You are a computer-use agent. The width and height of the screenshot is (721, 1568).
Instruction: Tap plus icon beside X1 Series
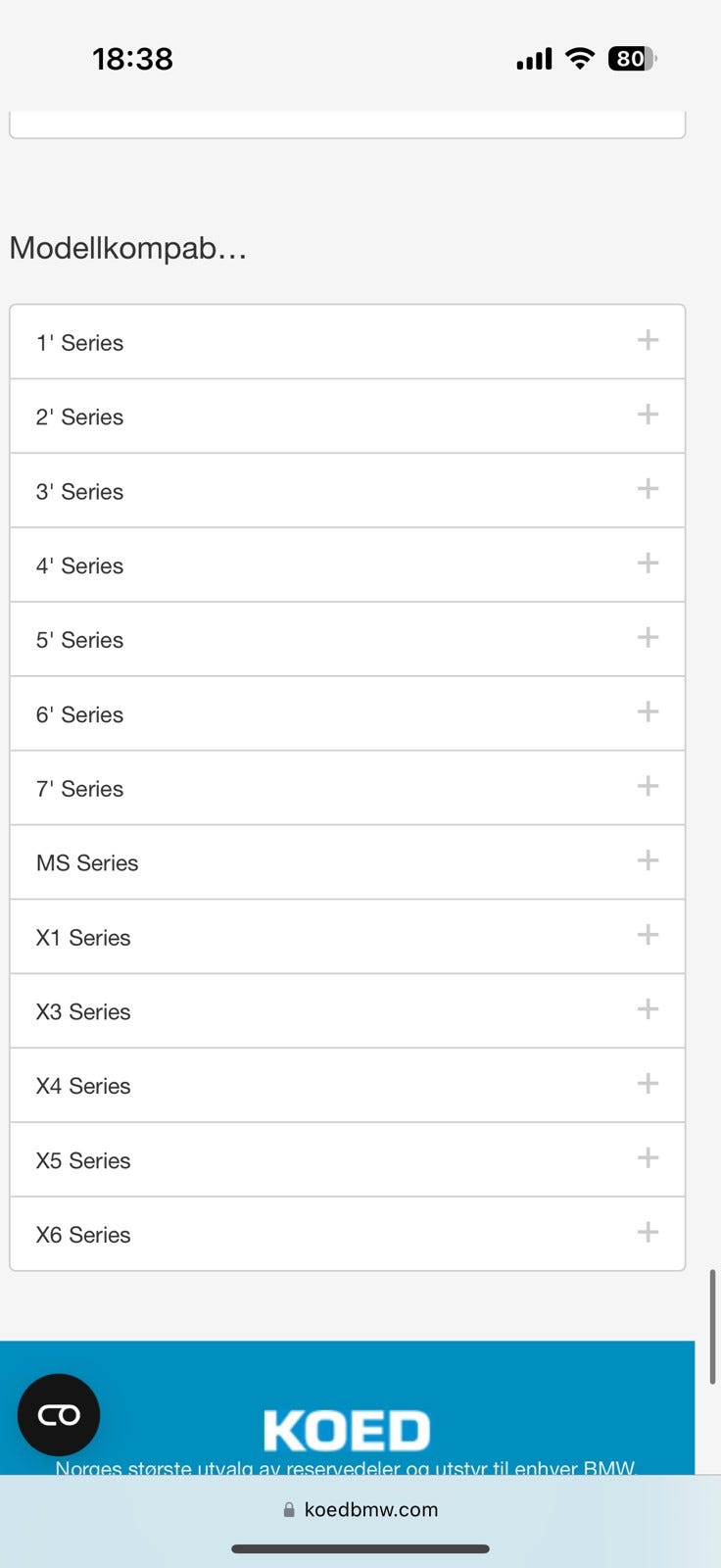tap(648, 935)
